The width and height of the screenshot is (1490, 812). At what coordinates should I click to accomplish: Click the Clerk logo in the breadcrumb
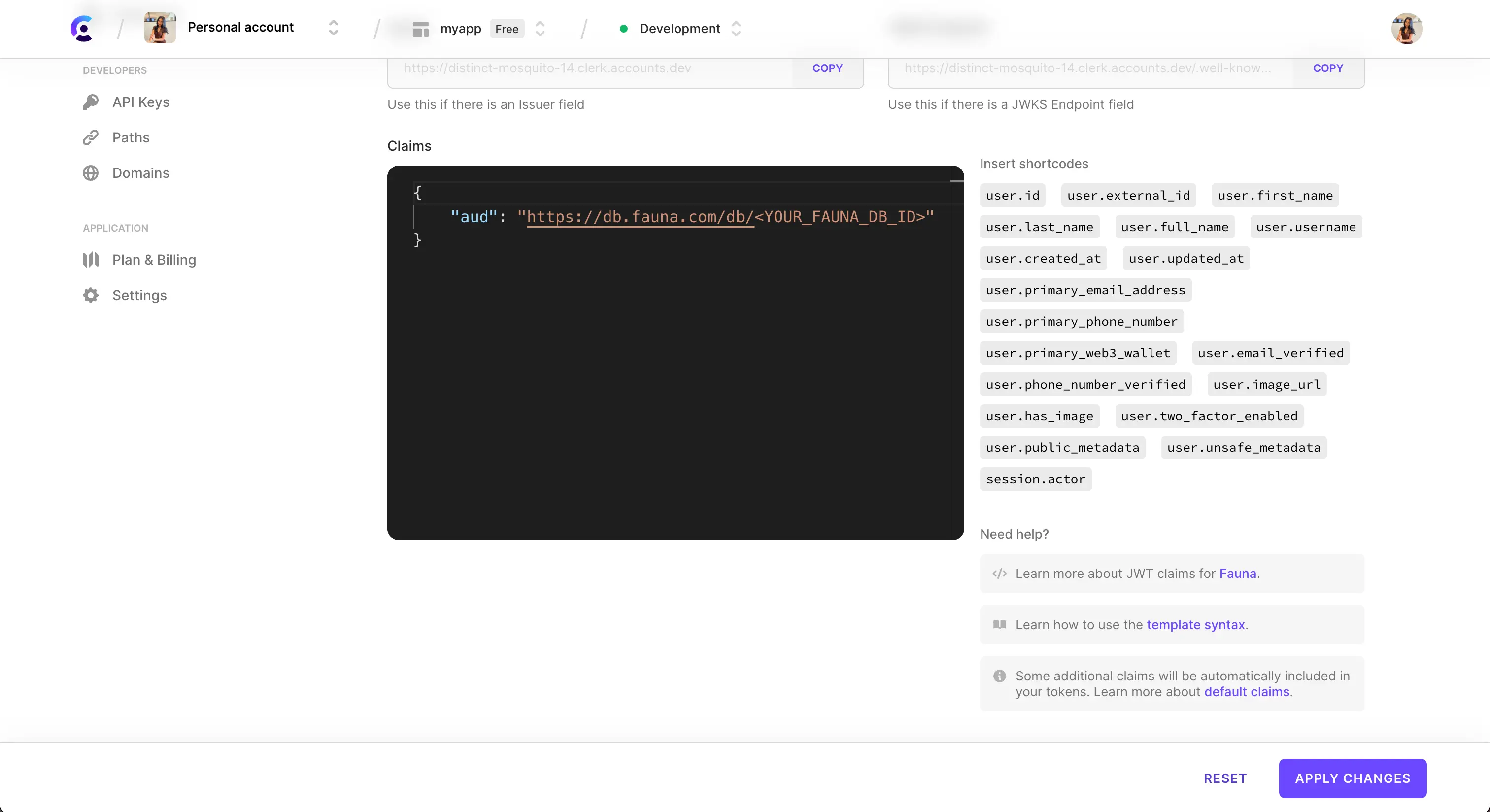83,29
